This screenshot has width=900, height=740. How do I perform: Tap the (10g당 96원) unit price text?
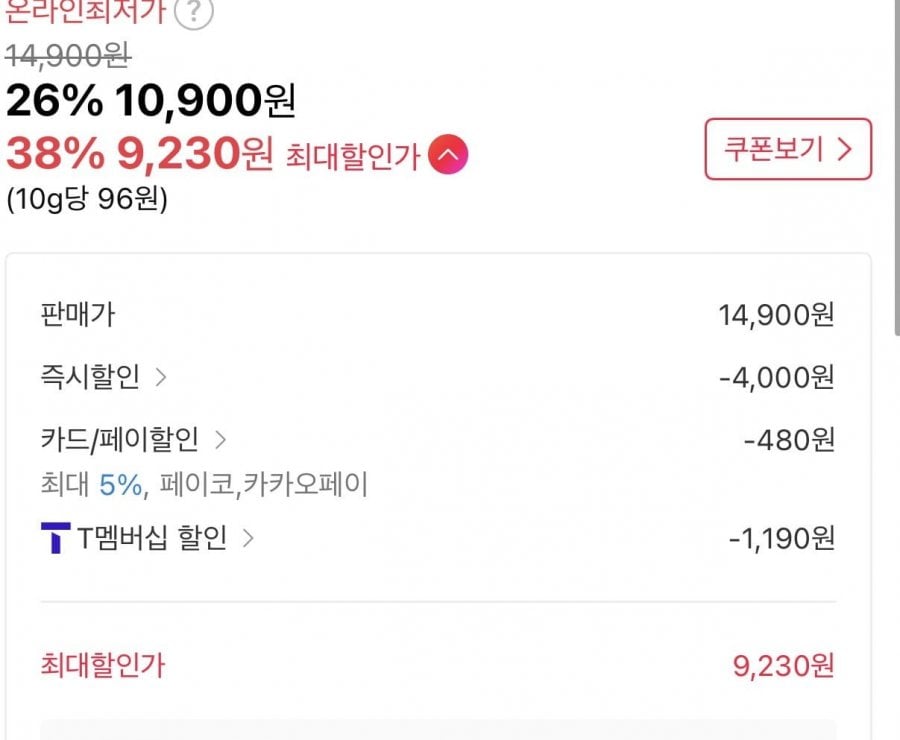click(x=87, y=199)
